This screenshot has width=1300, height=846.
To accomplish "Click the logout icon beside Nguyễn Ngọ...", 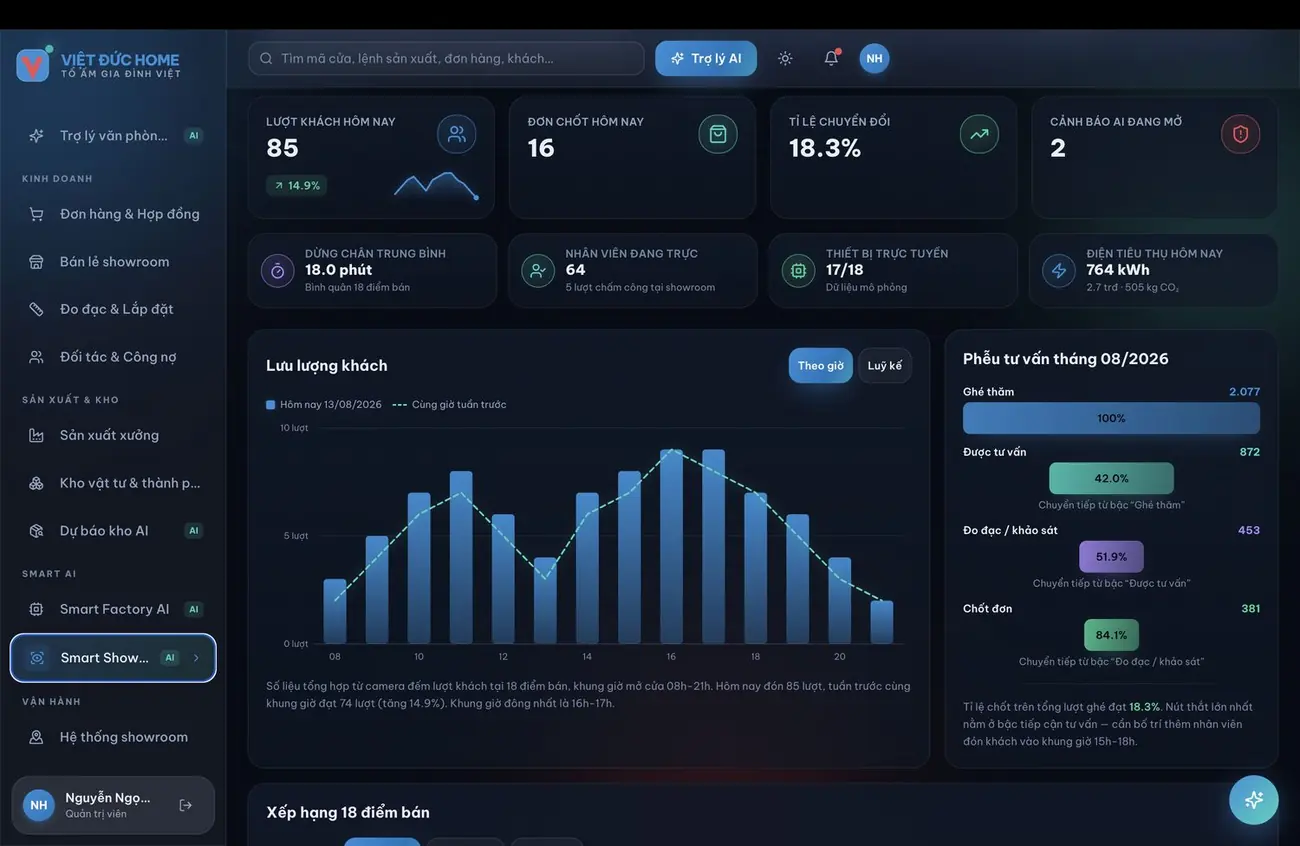I will point(185,805).
